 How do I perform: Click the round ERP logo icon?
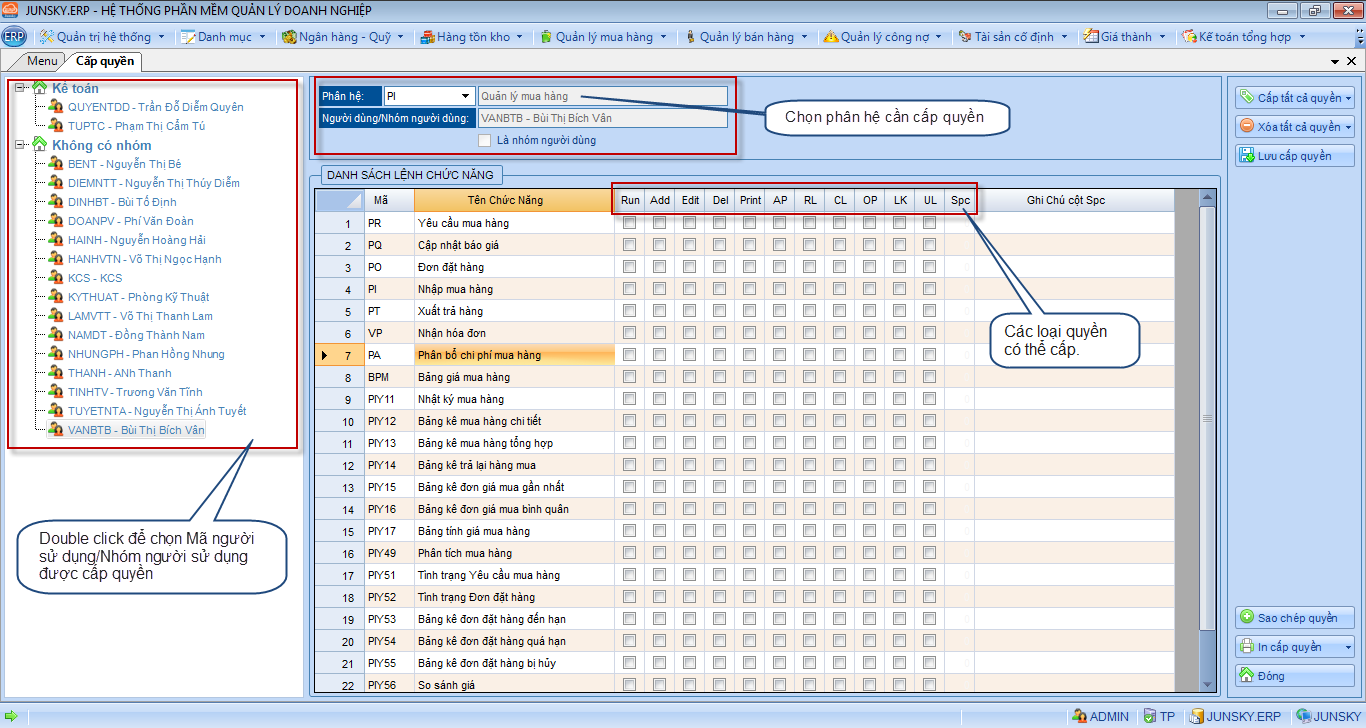tap(14, 37)
